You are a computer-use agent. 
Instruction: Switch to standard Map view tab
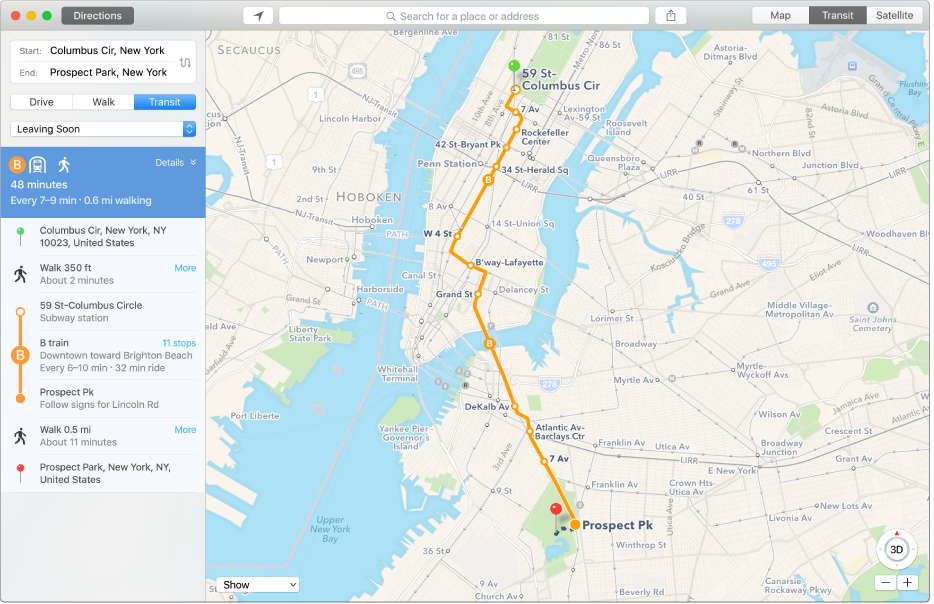[x=780, y=15]
